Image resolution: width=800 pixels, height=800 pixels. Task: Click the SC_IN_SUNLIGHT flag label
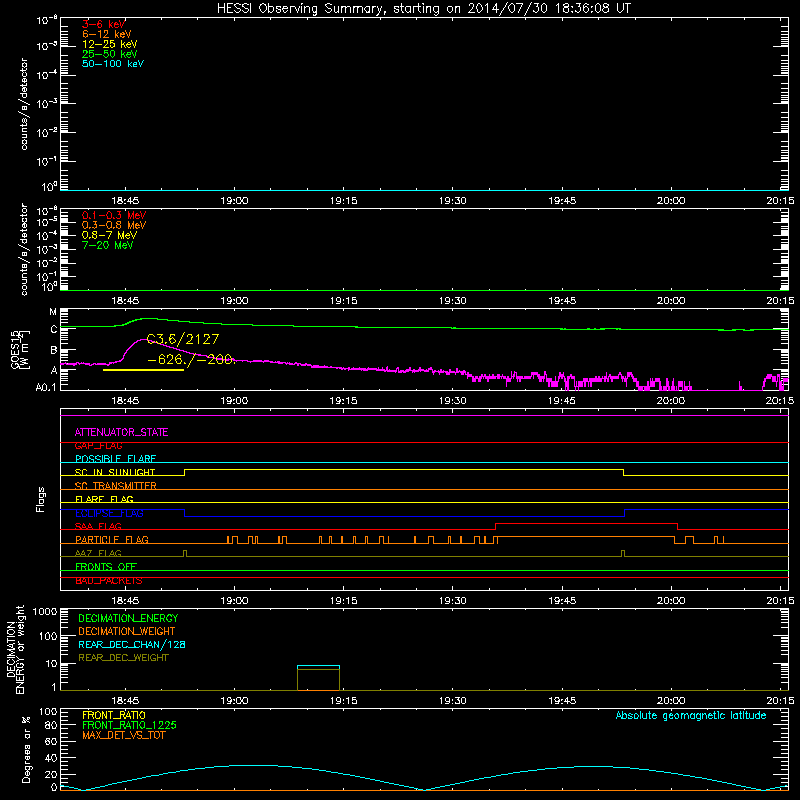115,472
